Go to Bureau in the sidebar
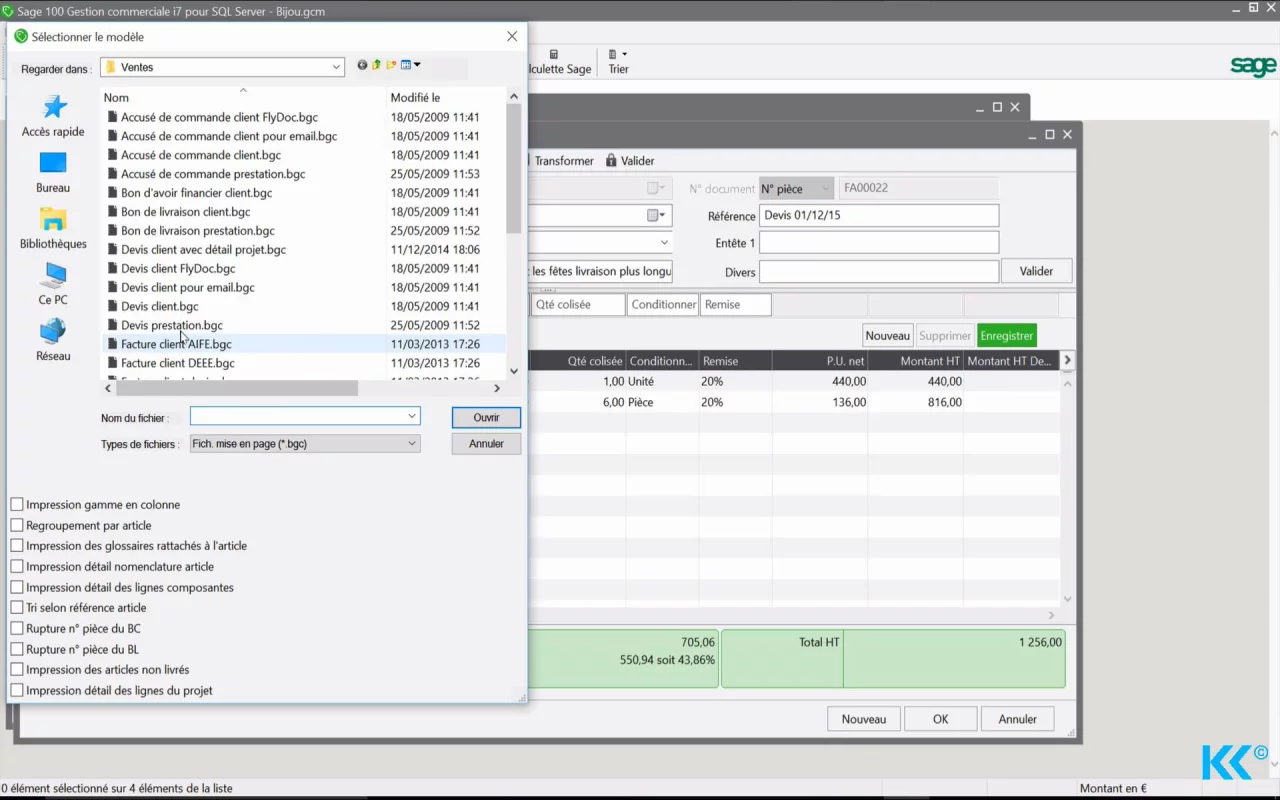This screenshot has width=1280, height=800. coord(53,172)
